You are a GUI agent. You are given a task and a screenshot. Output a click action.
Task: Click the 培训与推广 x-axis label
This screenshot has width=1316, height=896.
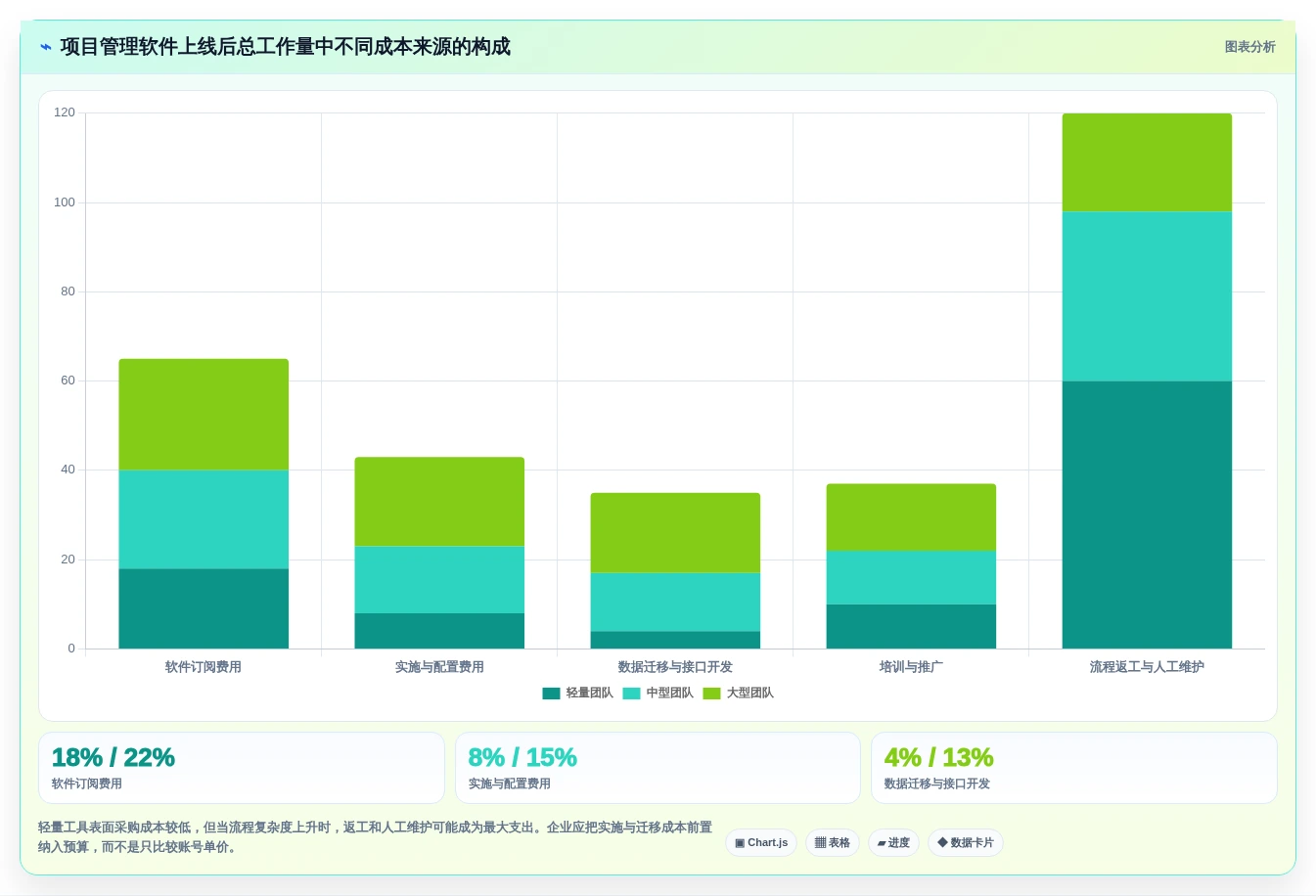(x=911, y=667)
